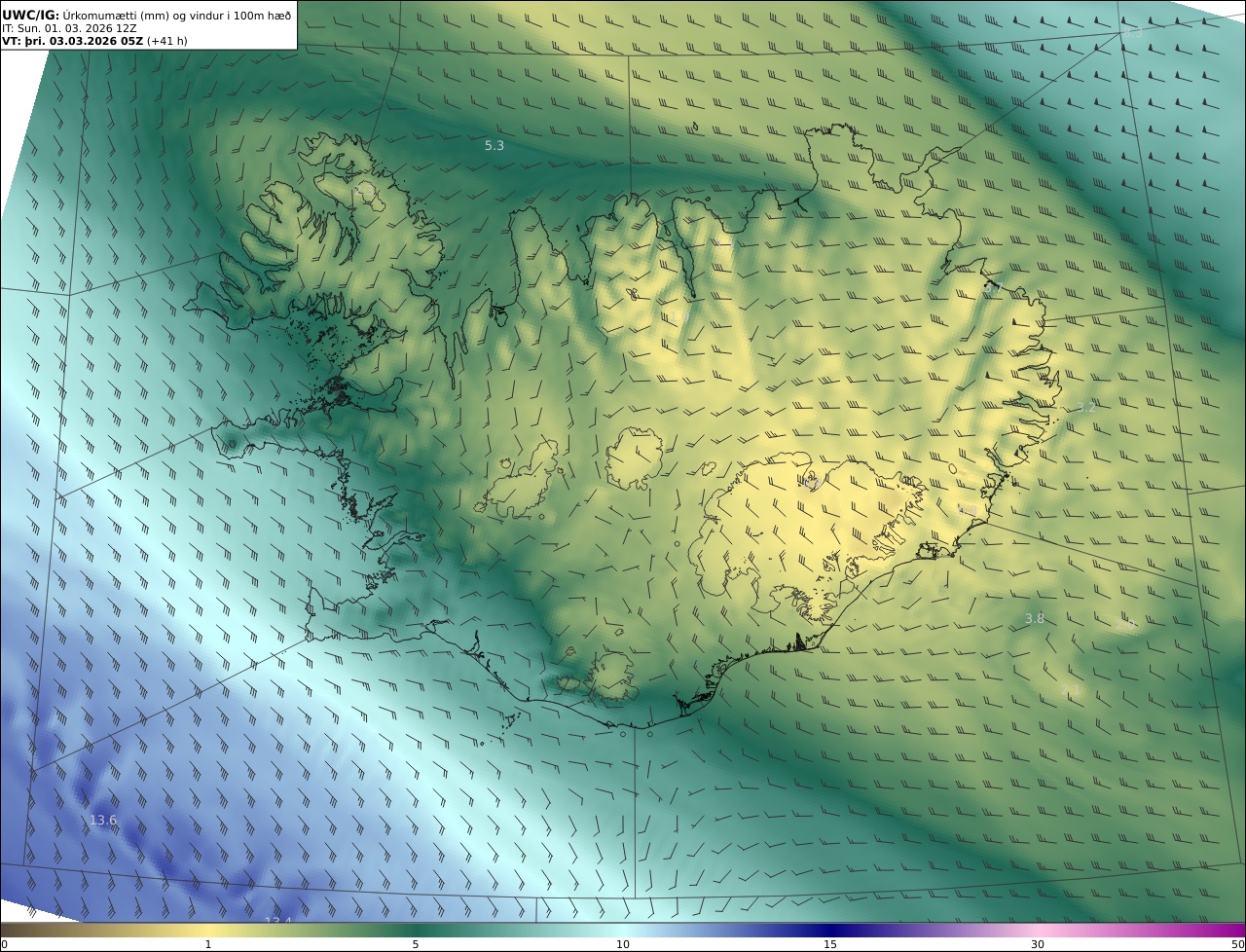Click the "VT: þri. 03.03.2026 05Z" valid time line

[x=94, y=41]
